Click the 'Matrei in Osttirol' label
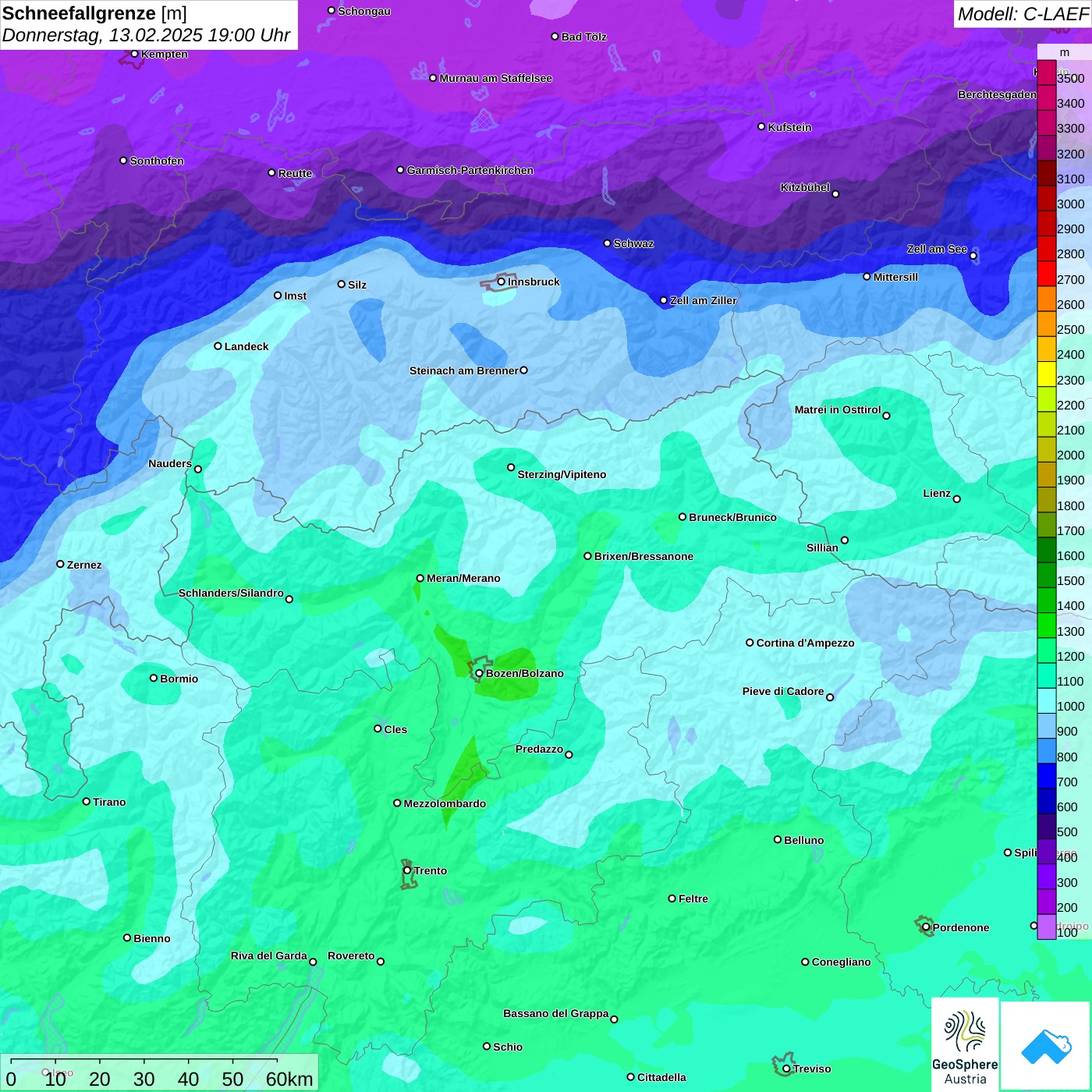The height and width of the screenshot is (1092, 1092). pyautogui.click(x=838, y=409)
